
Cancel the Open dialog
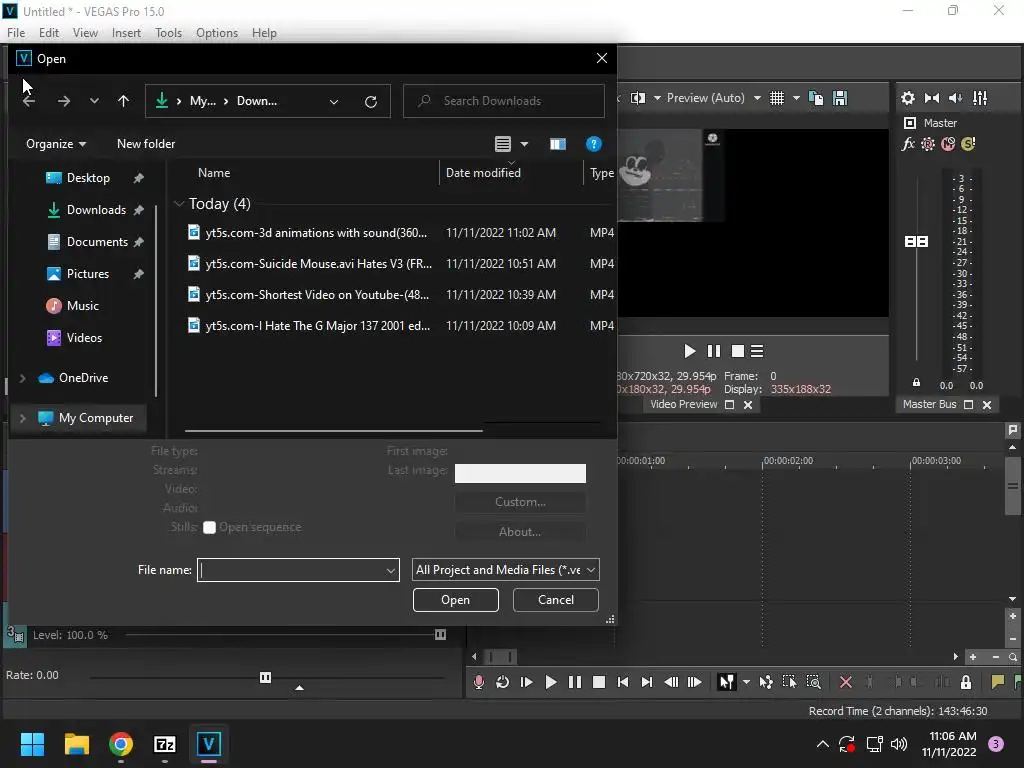pos(556,600)
